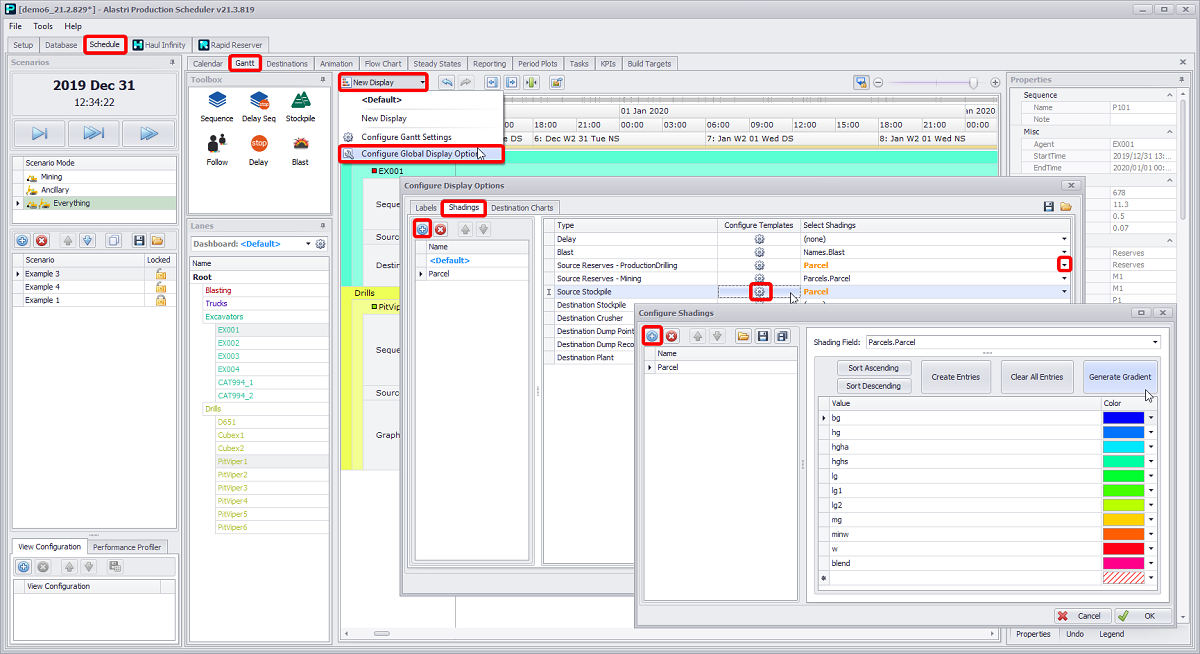
Task: Add new shading set in Configure Display Options
Action: tap(422, 229)
